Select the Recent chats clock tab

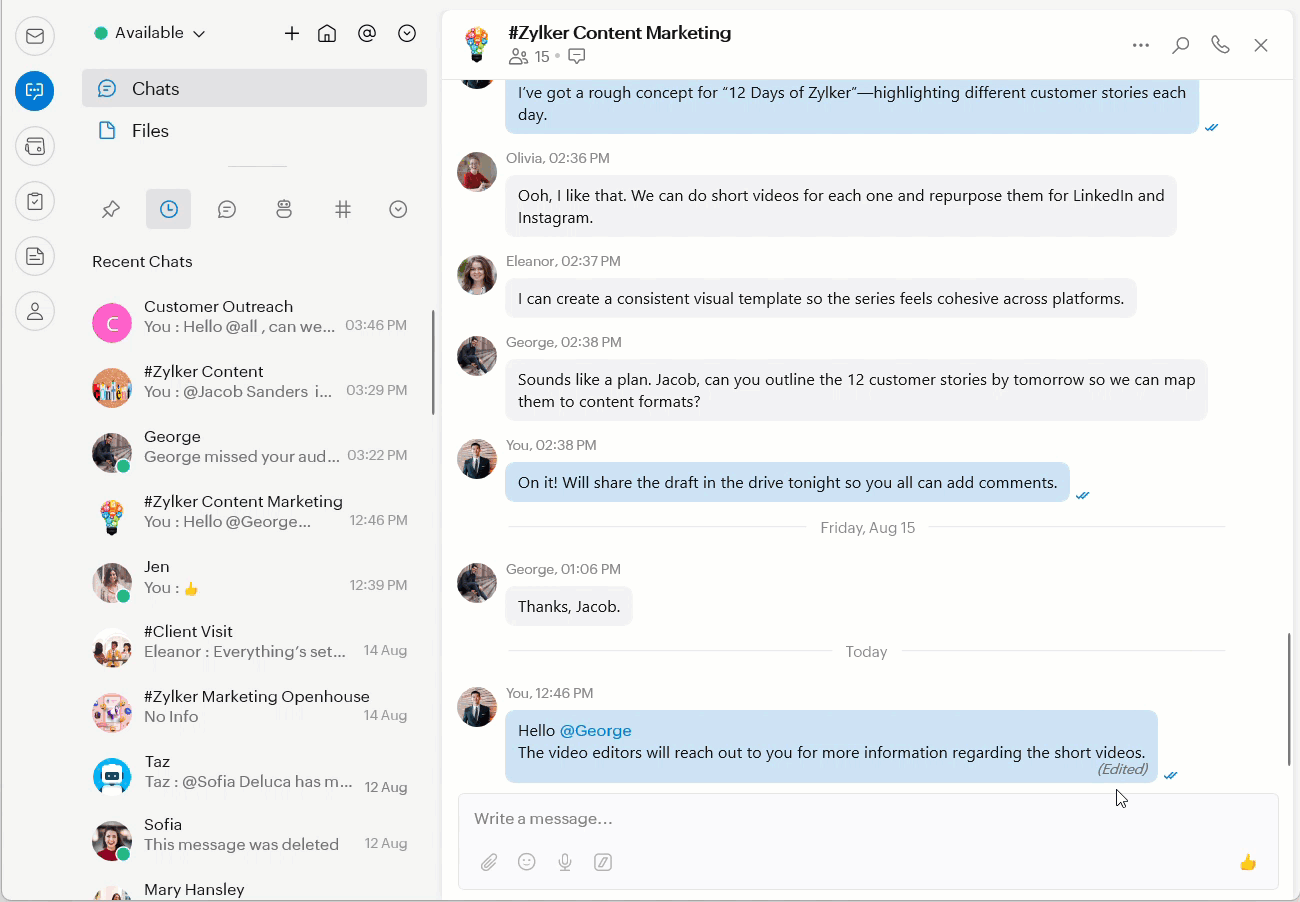tap(169, 209)
